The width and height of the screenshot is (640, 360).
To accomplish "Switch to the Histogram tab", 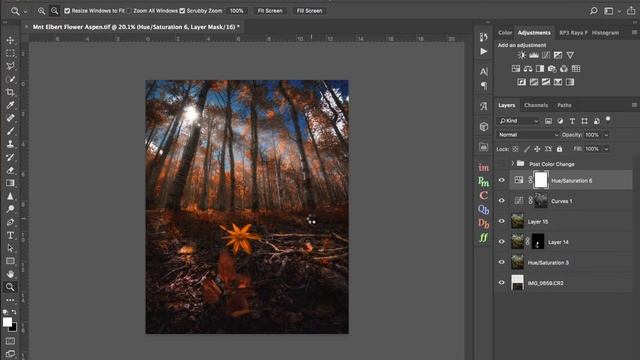I will [605, 33].
